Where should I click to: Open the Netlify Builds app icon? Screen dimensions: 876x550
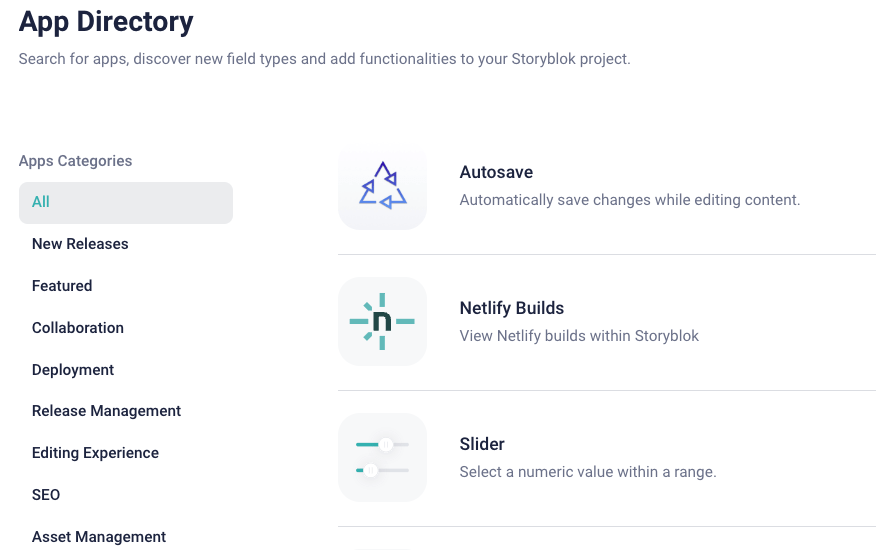(382, 321)
